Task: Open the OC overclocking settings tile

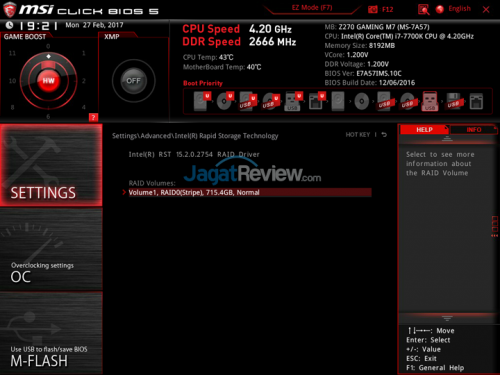Action: [51, 249]
